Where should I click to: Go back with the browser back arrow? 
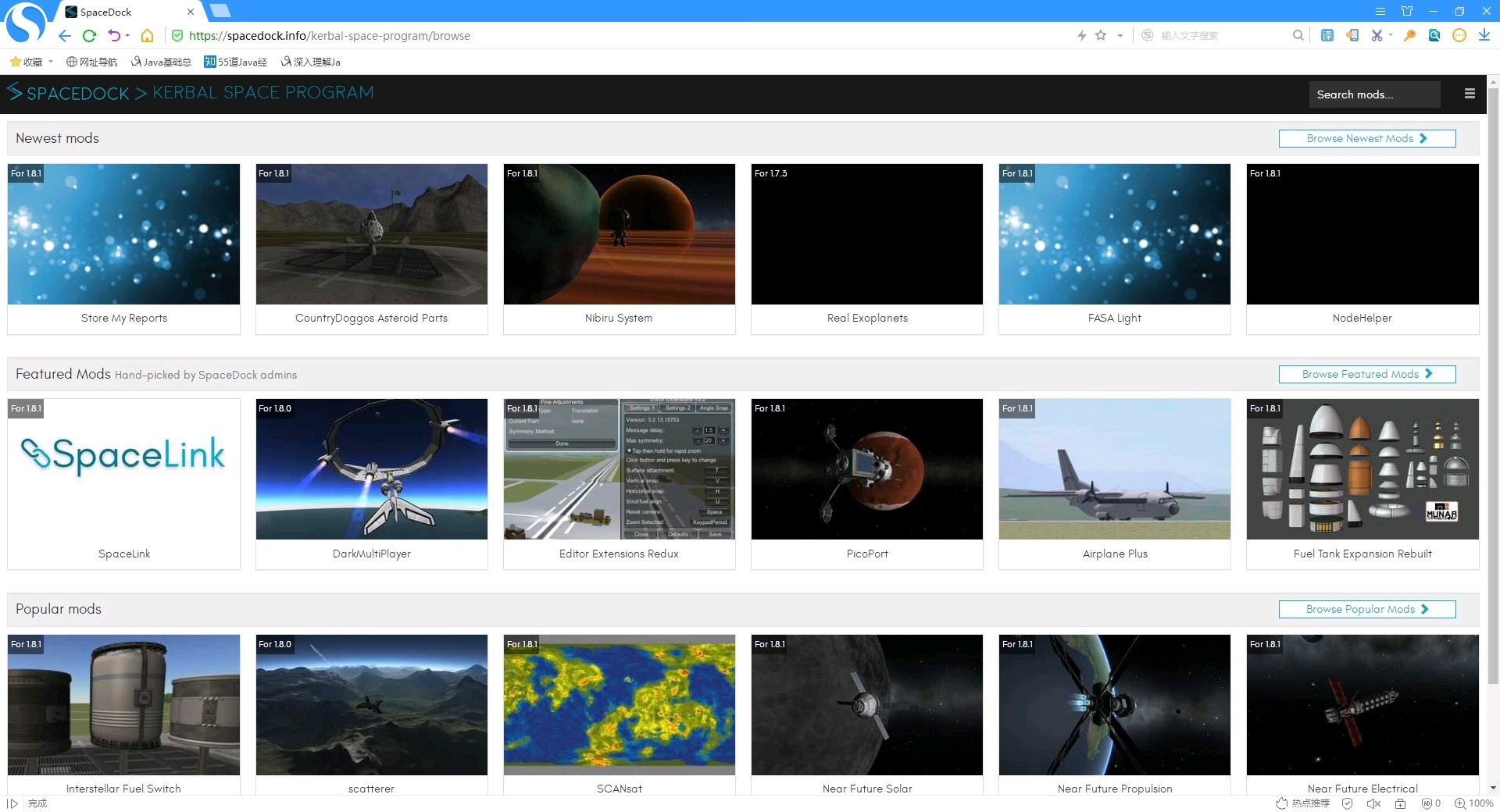coord(65,36)
